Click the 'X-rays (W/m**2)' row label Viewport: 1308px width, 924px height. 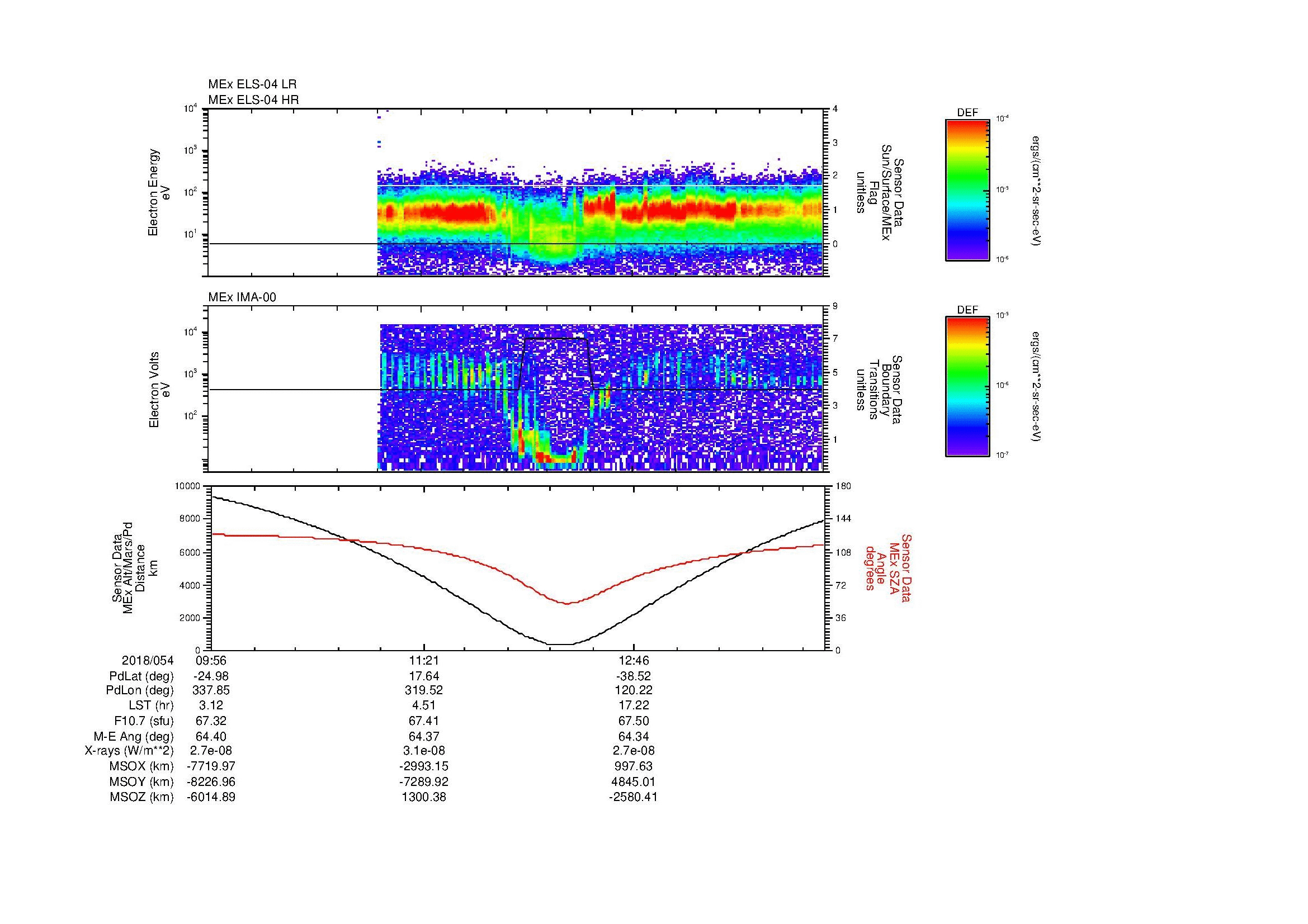pos(129,751)
